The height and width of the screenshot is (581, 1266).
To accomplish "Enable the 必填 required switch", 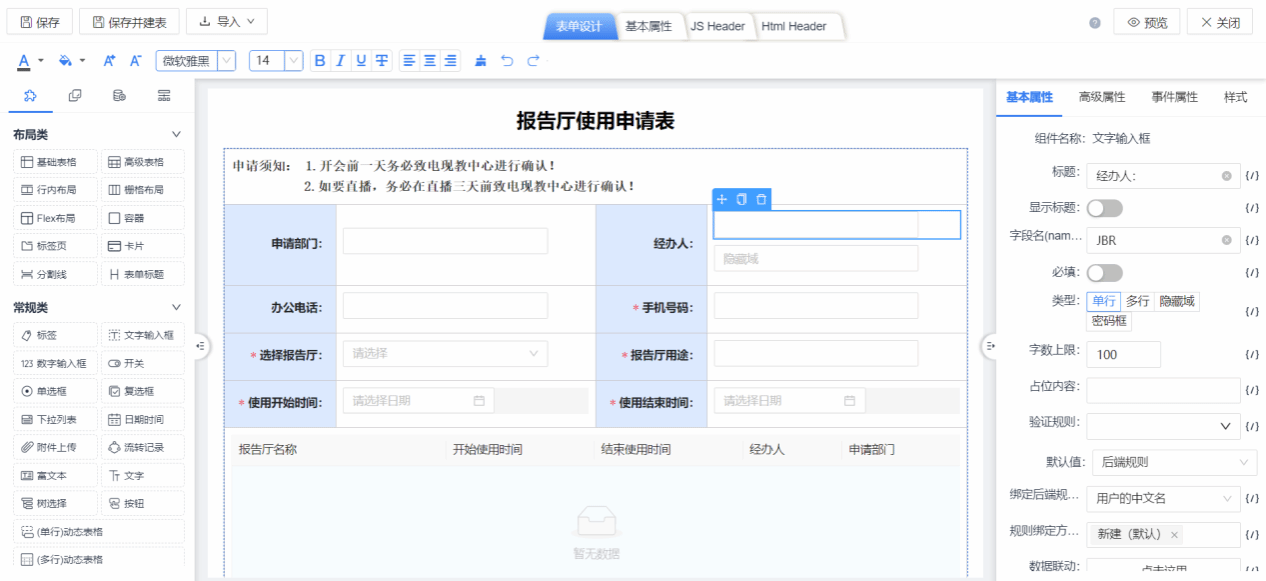I will pos(1104,273).
